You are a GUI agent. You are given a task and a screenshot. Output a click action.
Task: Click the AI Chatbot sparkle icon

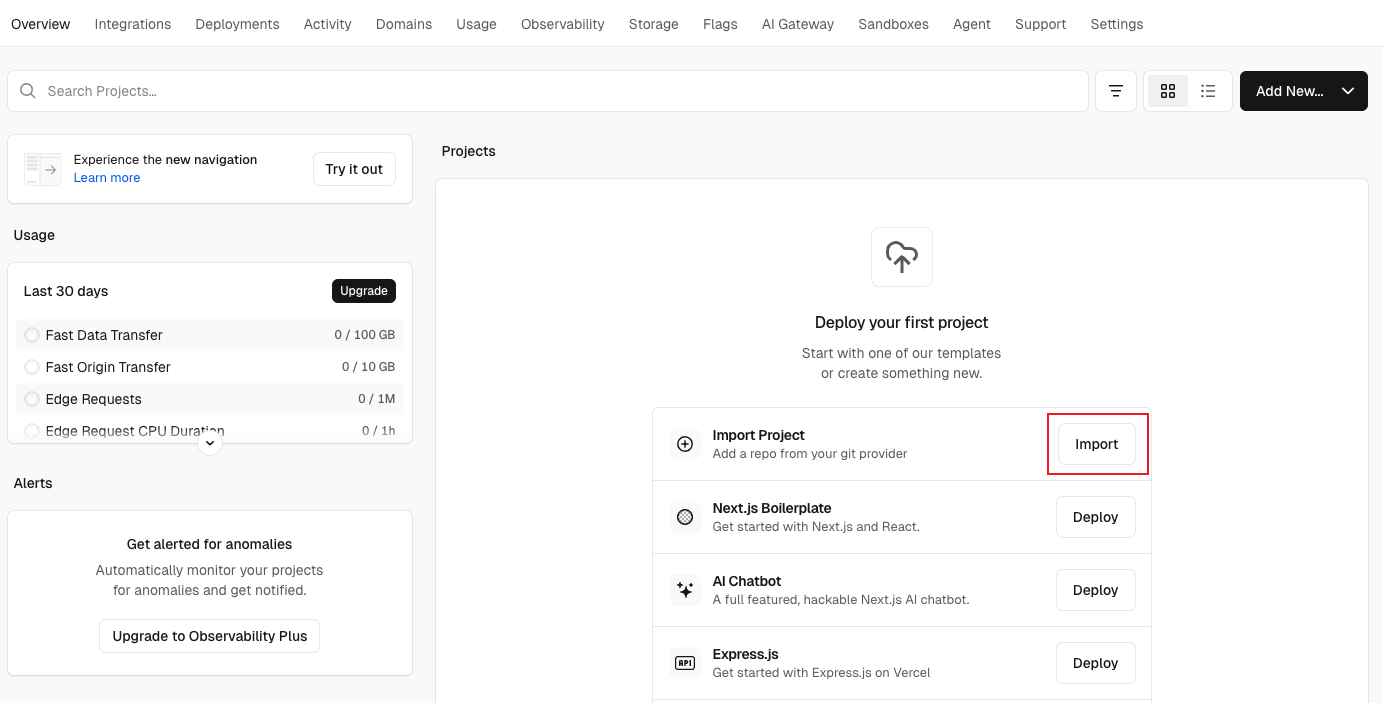[x=685, y=590]
